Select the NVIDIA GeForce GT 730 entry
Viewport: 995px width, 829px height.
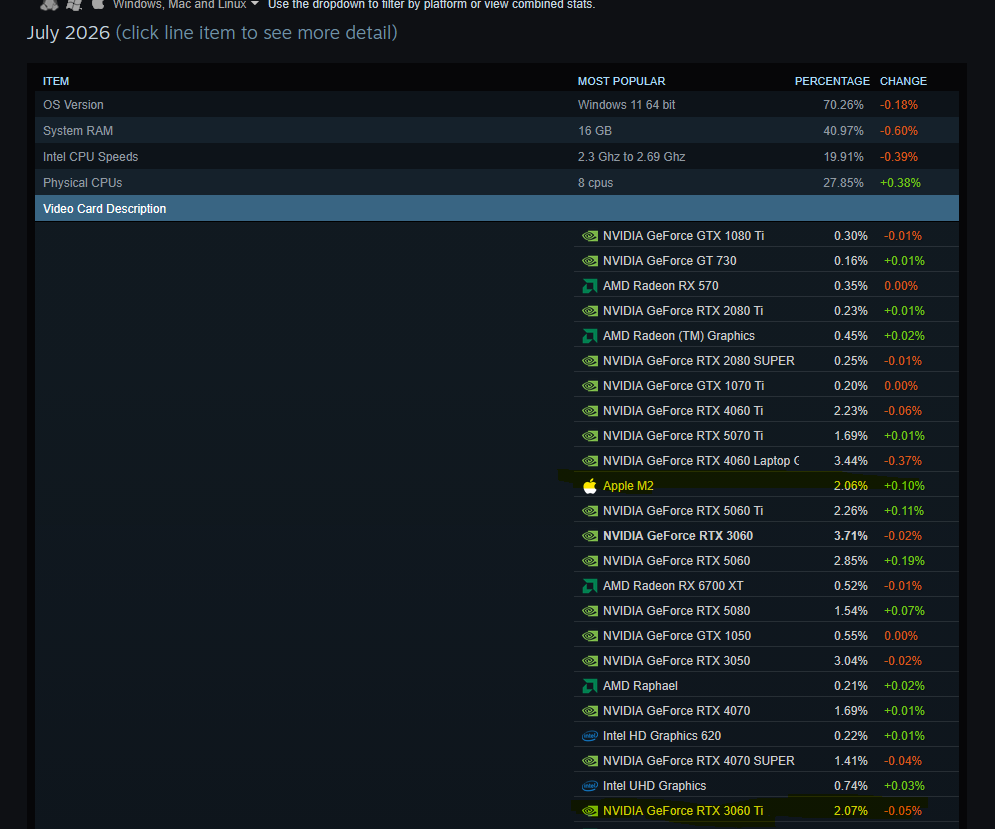point(669,261)
